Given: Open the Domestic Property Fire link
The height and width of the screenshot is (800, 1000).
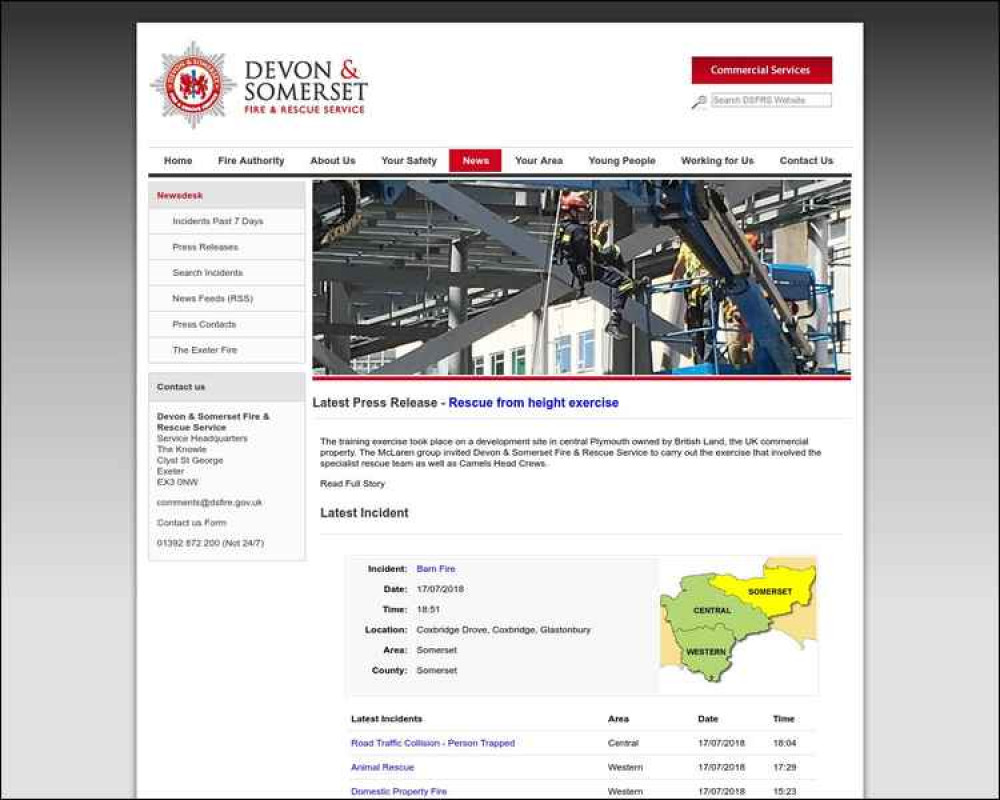Looking at the screenshot, I should [x=399, y=792].
